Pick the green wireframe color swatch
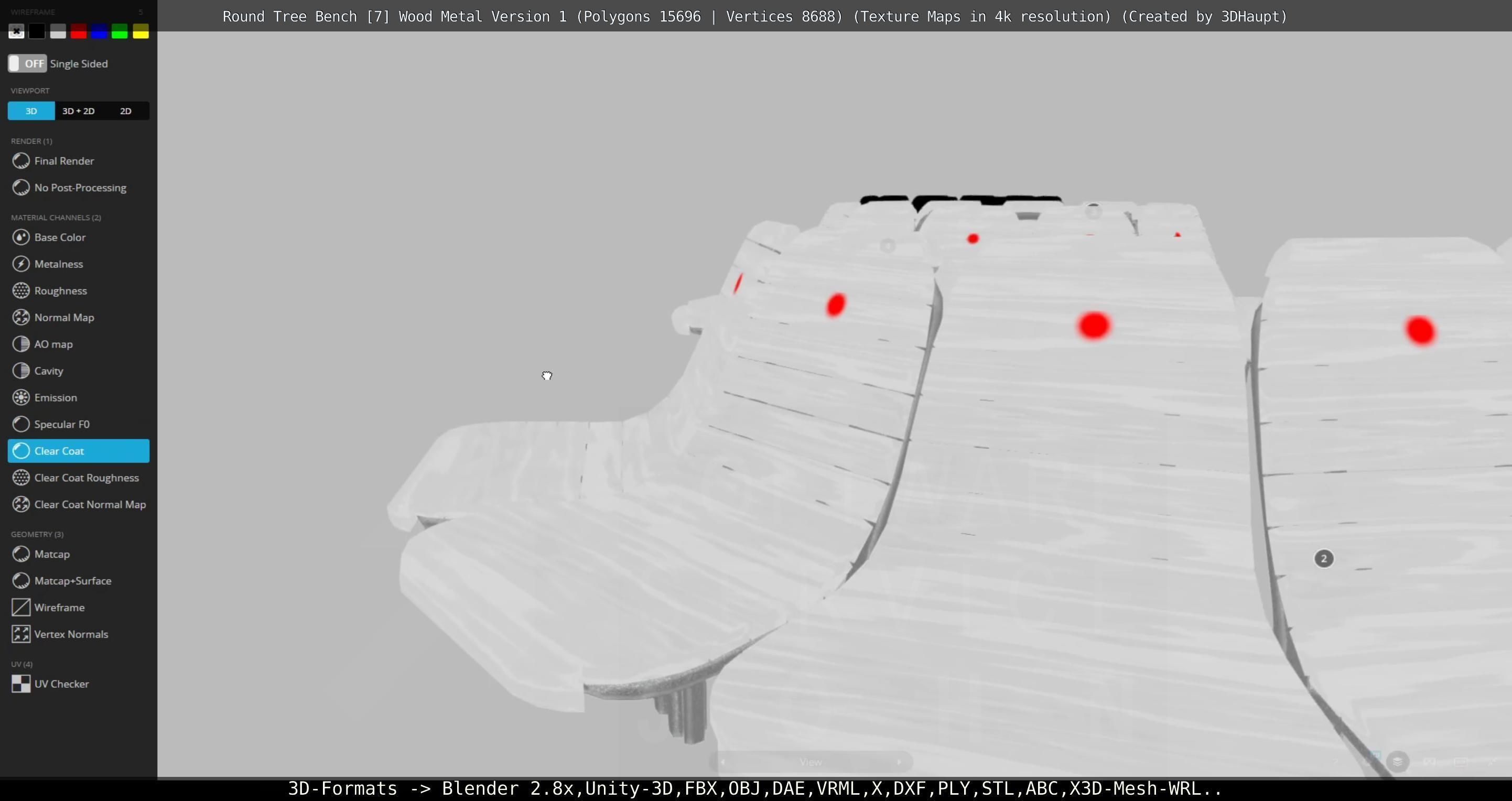This screenshot has height=801, width=1512. (120, 31)
